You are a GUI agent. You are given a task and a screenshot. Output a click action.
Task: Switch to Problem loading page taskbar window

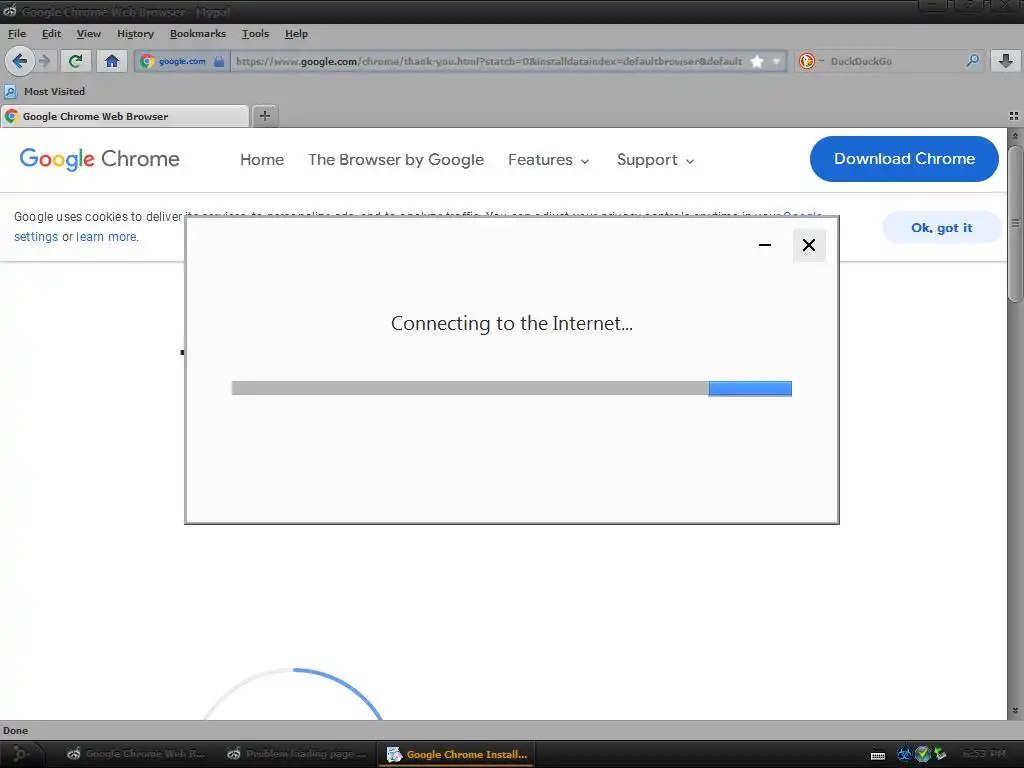click(x=296, y=754)
